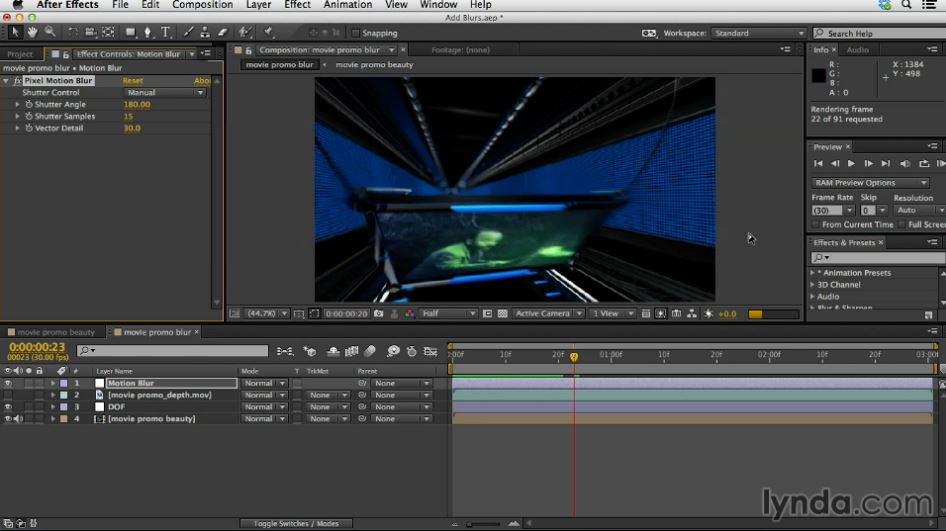Select the Hand tool
The height and width of the screenshot is (531, 946).
(x=32, y=32)
